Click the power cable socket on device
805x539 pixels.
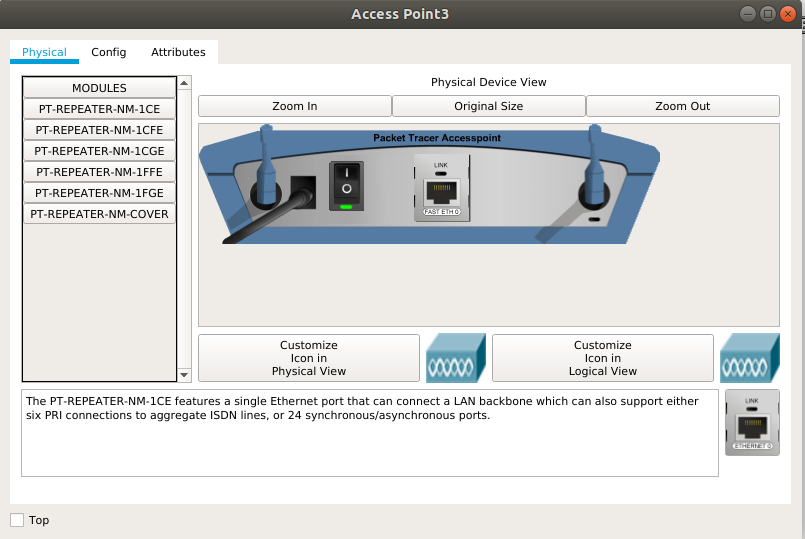[x=303, y=190]
